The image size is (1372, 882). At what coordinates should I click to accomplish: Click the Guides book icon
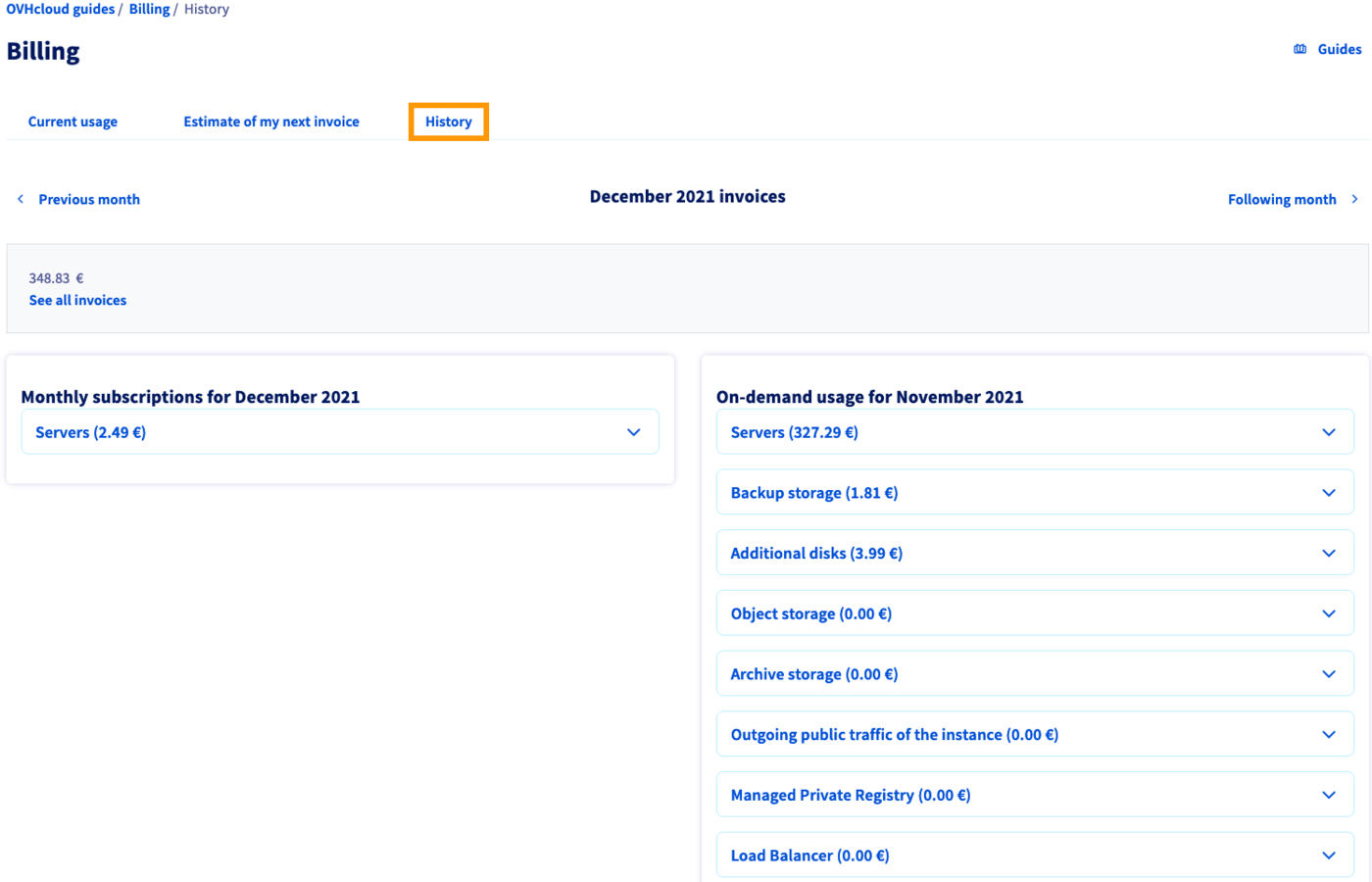click(1299, 49)
